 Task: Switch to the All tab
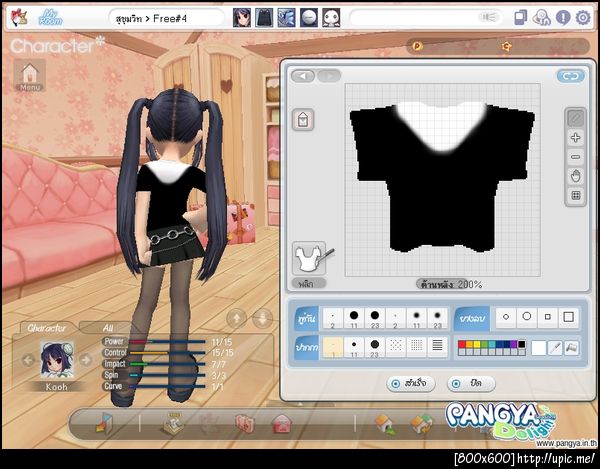coord(108,328)
